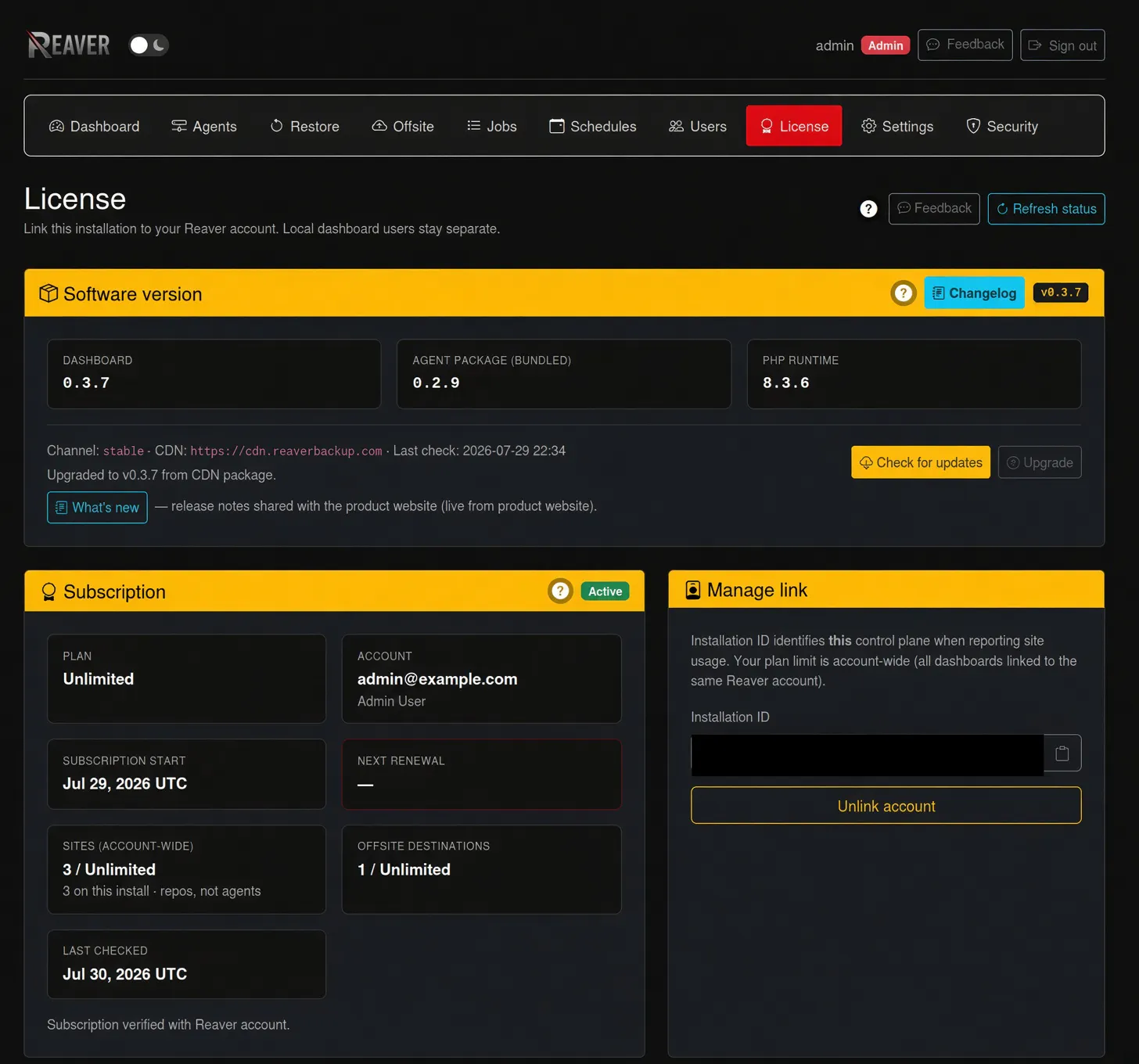Click the Active status badge

[605, 591]
